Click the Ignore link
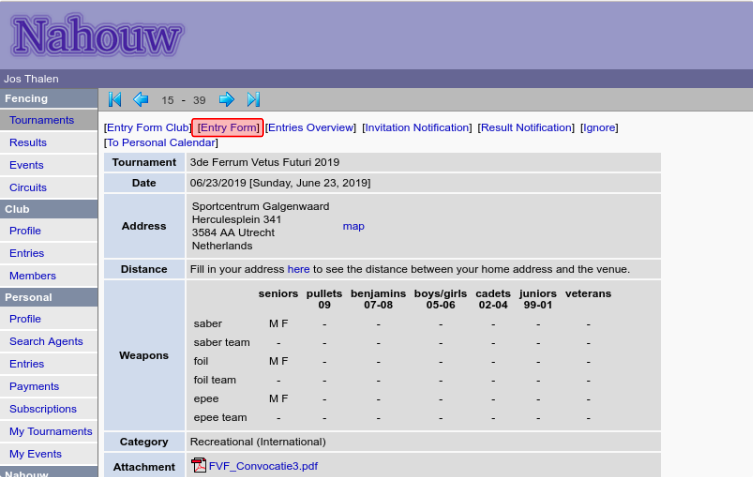The image size is (753, 477). click(599, 128)
